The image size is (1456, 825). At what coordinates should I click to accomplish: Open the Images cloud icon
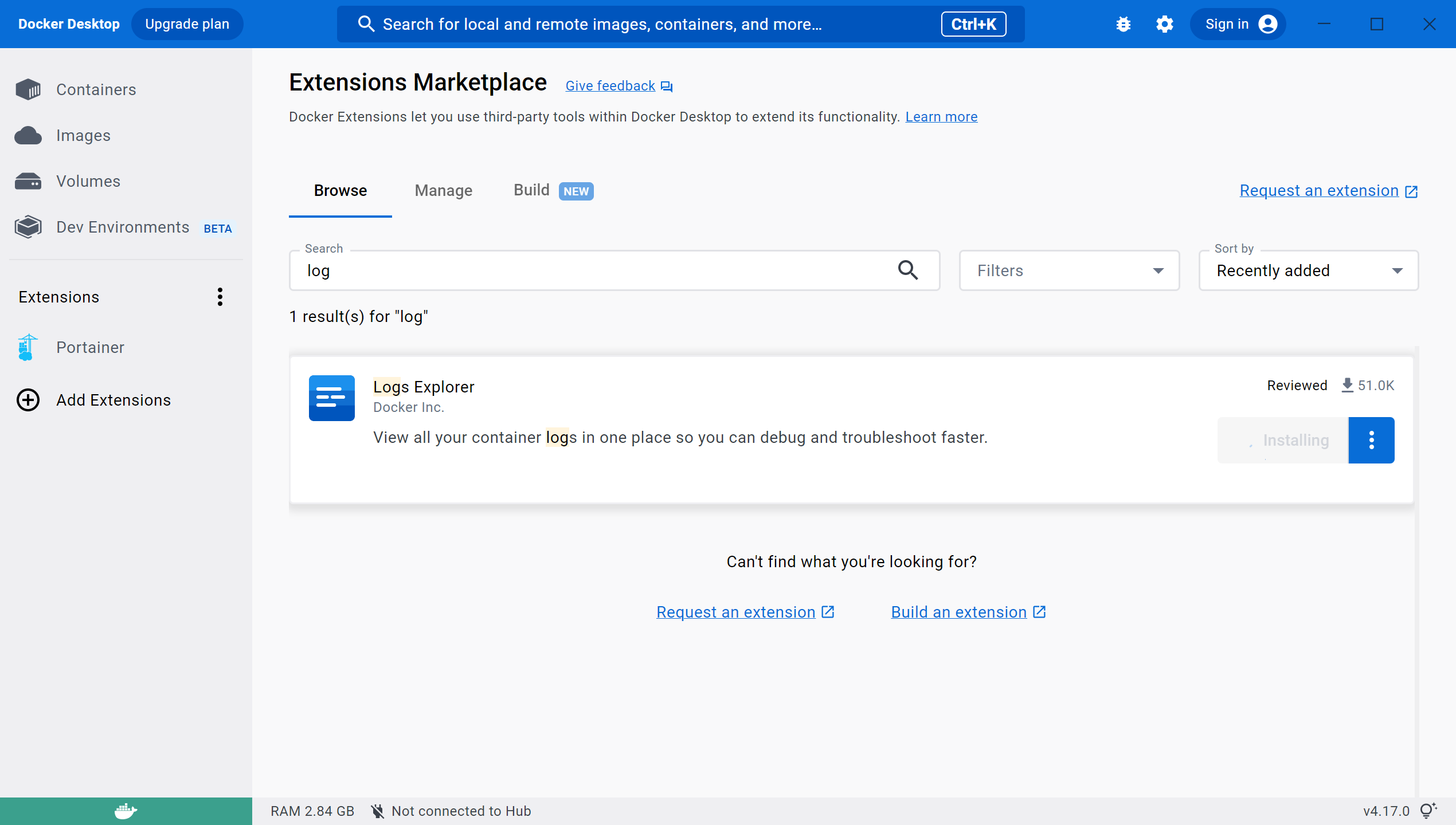click(28, 136)
